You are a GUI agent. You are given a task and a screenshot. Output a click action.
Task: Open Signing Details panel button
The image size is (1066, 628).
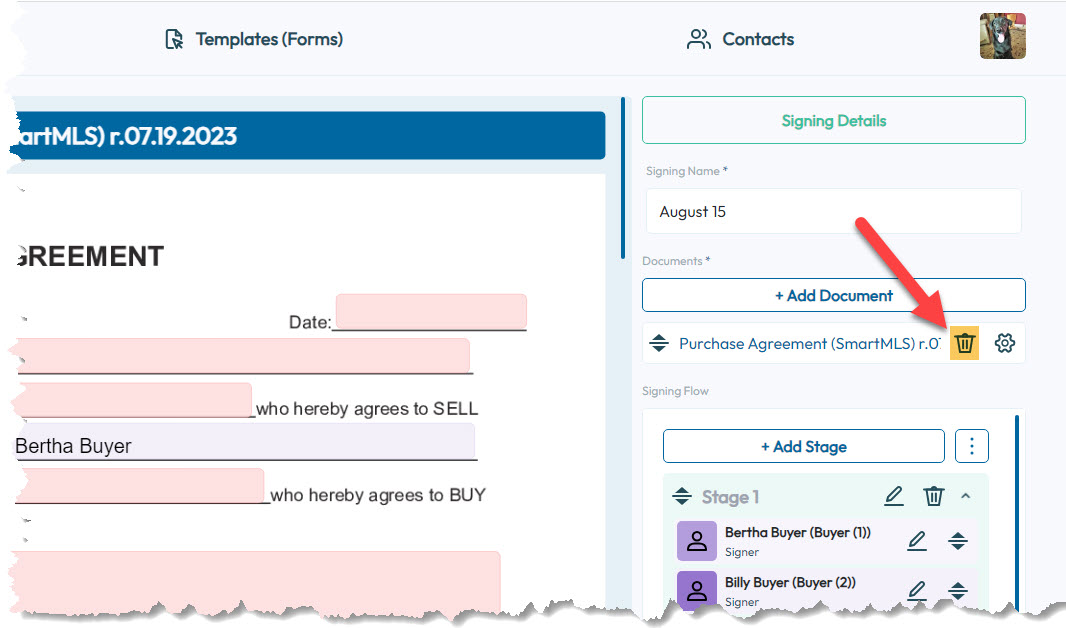pos(833,120)
